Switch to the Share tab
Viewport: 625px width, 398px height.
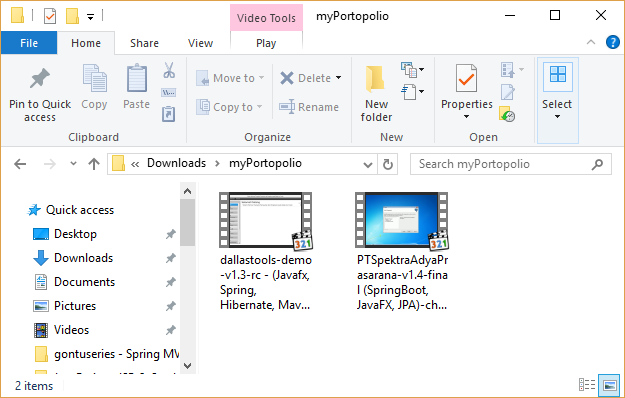pos(144,43)
